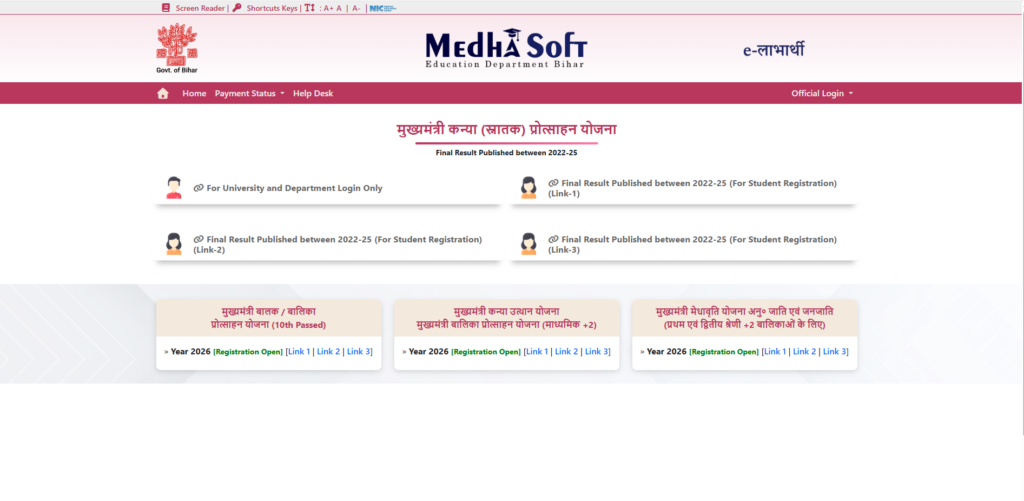
Task: Click the Screen Reader book icon
Action: (166, 8)
